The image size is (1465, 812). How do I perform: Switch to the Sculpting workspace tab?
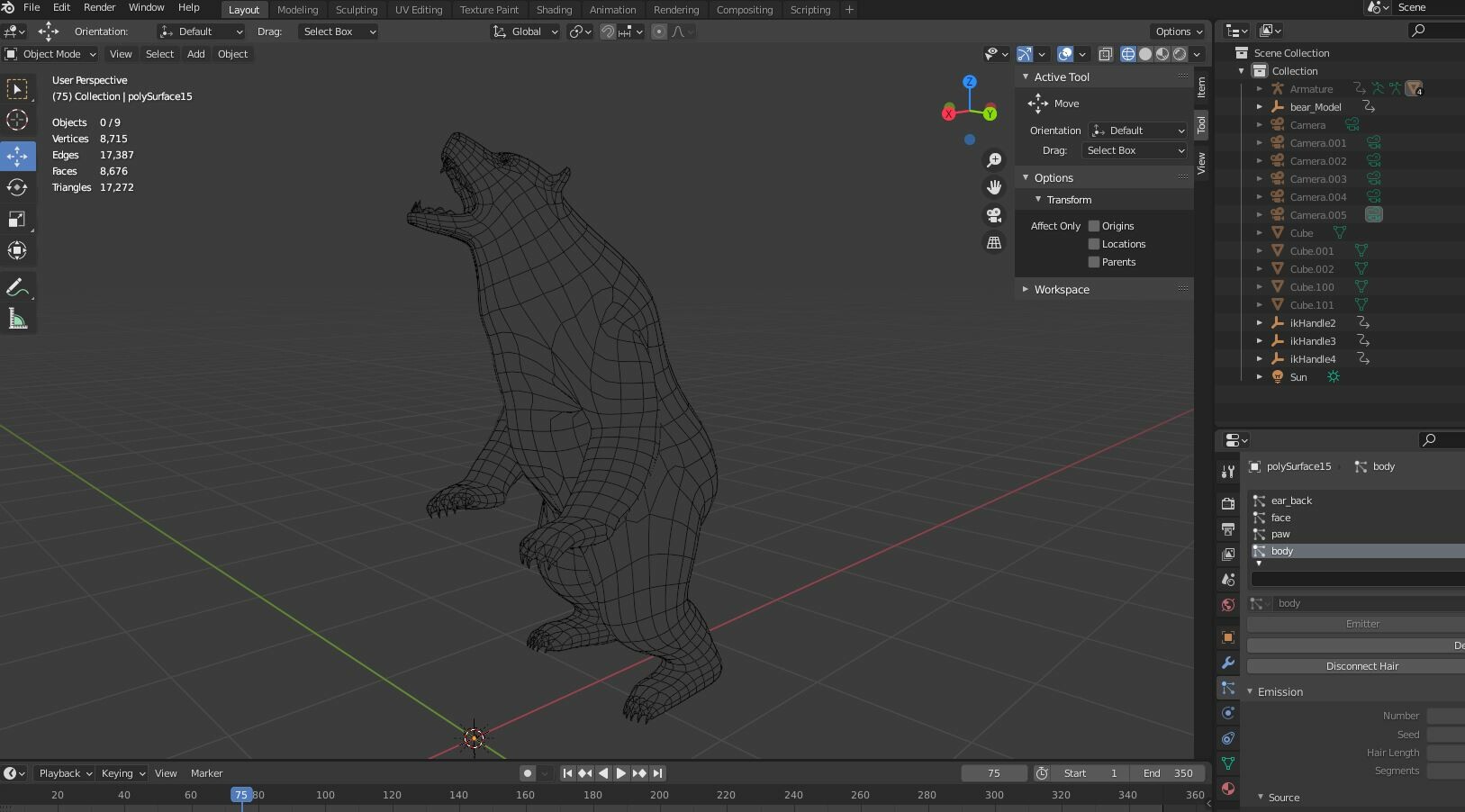tap(357, 10)
